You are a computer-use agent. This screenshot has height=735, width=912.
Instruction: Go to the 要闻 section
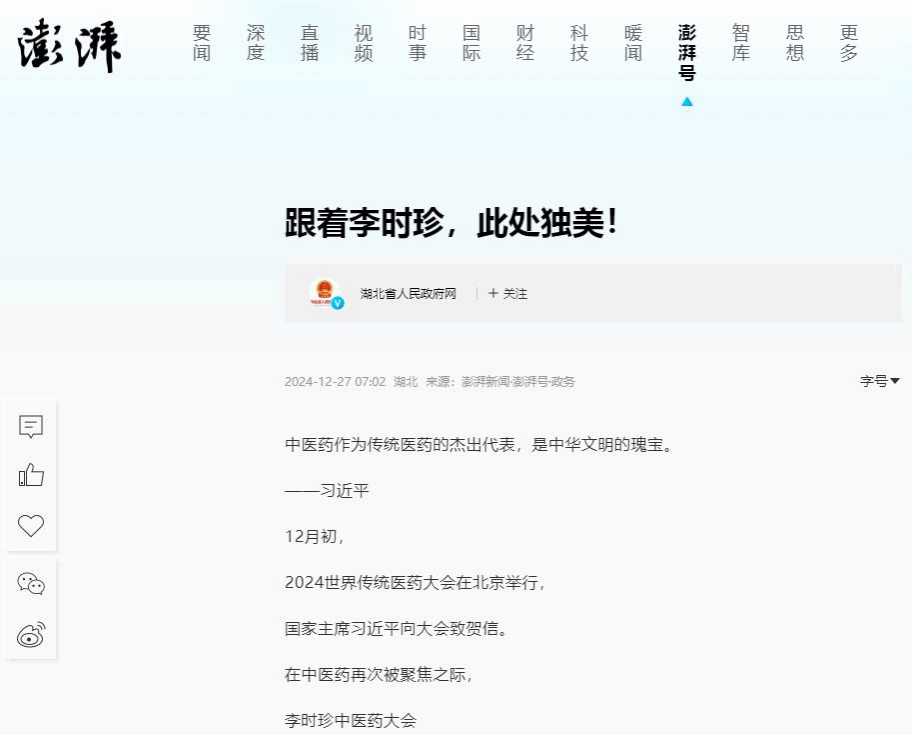[202, 44]
